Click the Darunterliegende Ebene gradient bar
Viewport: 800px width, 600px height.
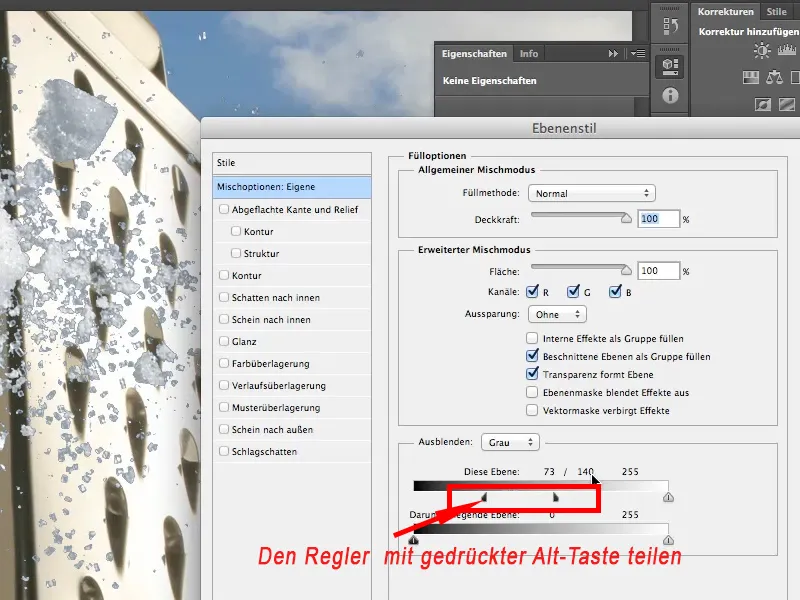[x=541, y=529]
